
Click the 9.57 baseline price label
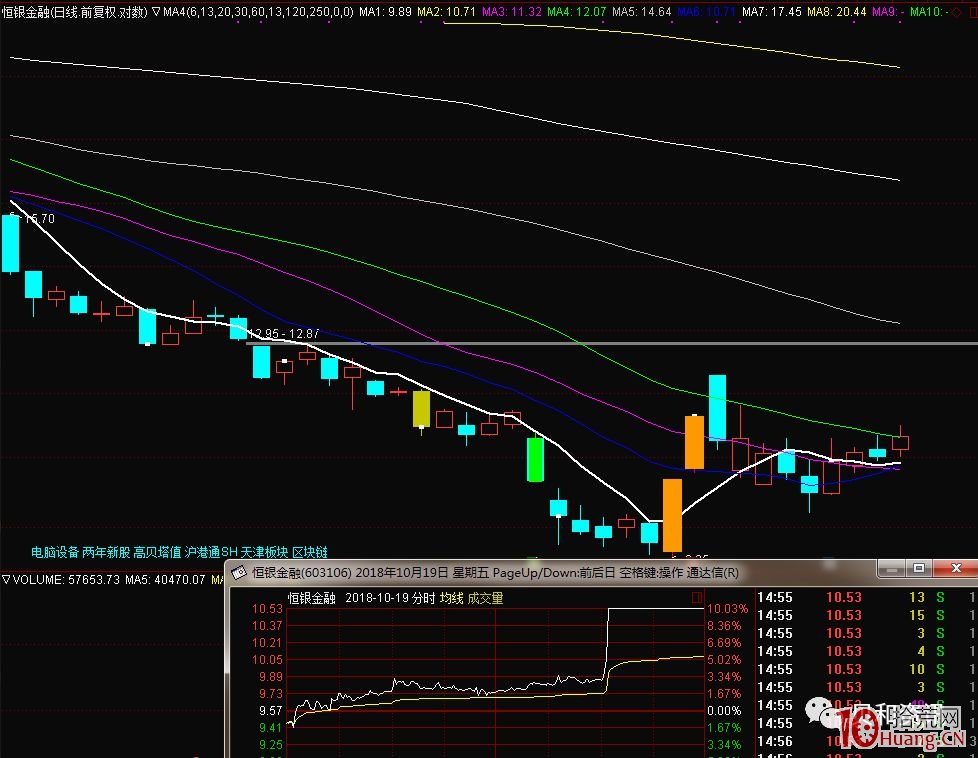271,711
